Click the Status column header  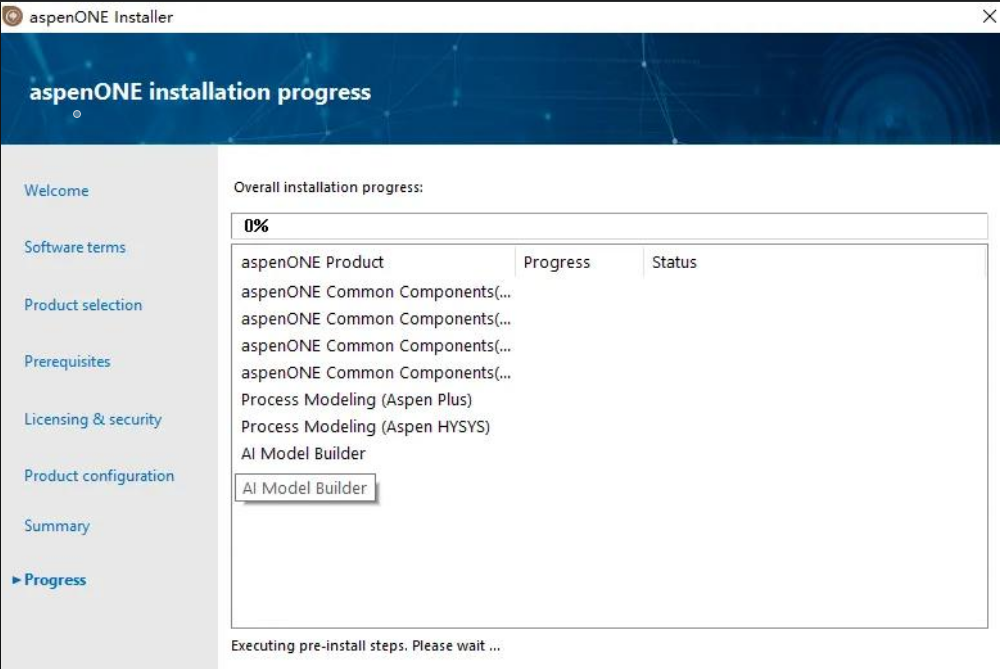(x=814, y=262)
